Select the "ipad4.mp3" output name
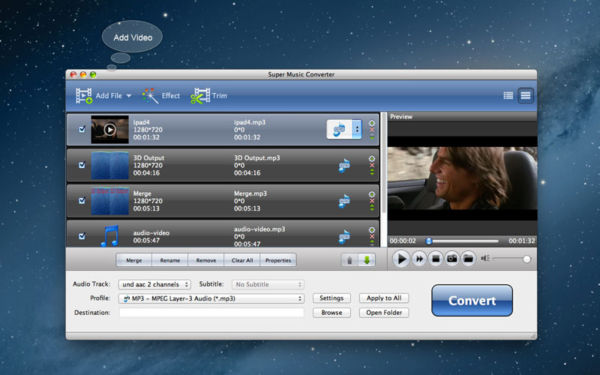 [249, 122]
